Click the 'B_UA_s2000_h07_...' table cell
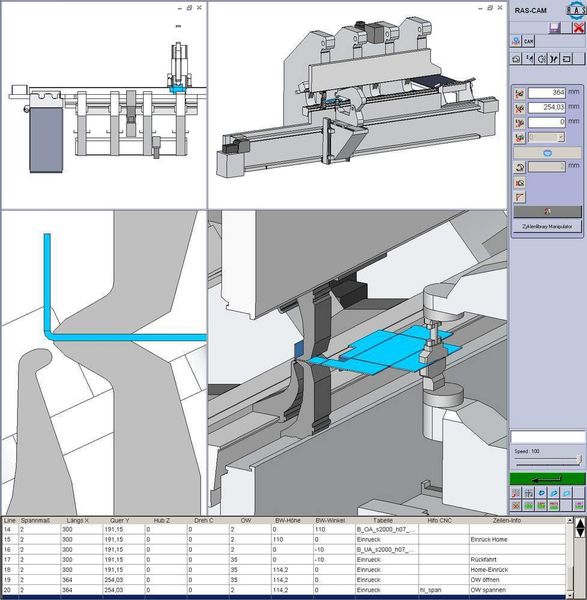Viewport: 587px width, 600px height. tap(385, 549)
